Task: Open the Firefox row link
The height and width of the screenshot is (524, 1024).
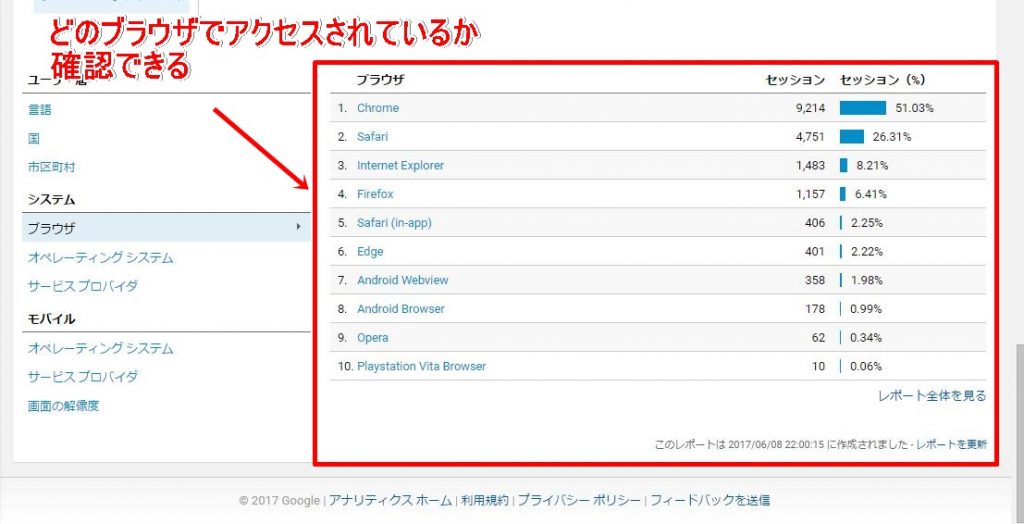Action: (375, 194)
